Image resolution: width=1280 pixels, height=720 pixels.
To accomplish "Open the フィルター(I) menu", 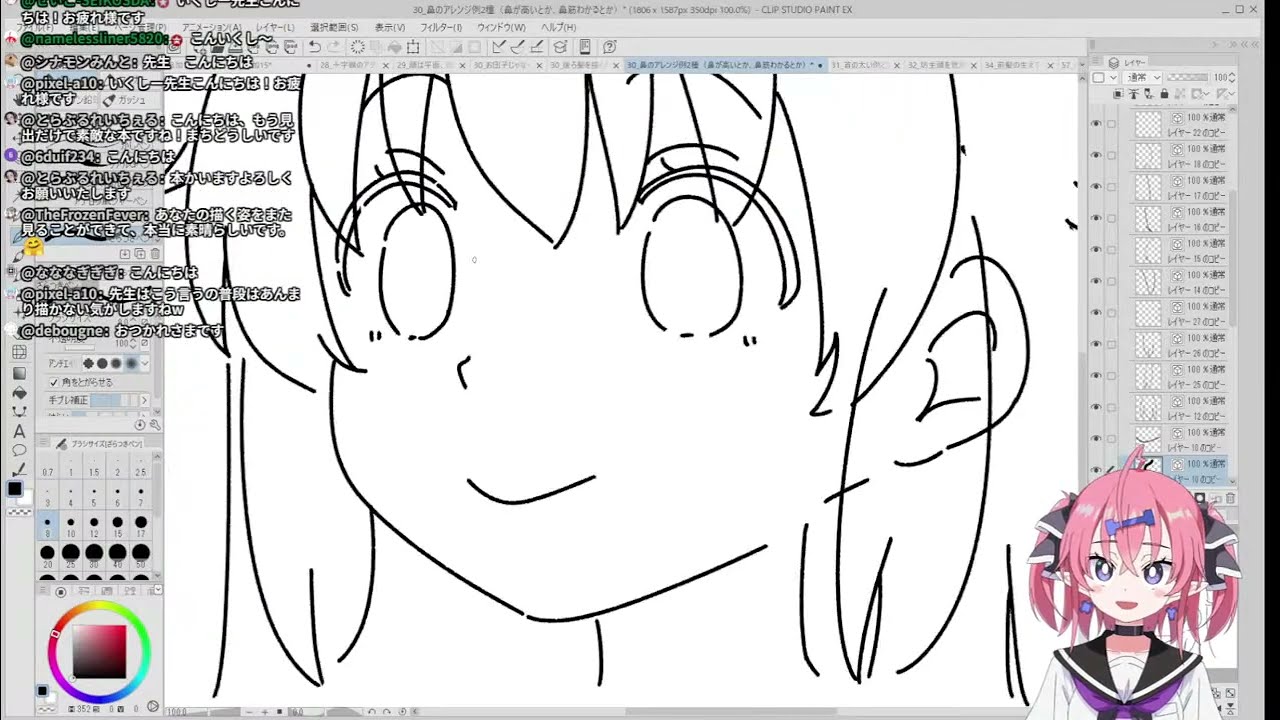I will pos(441,27).
